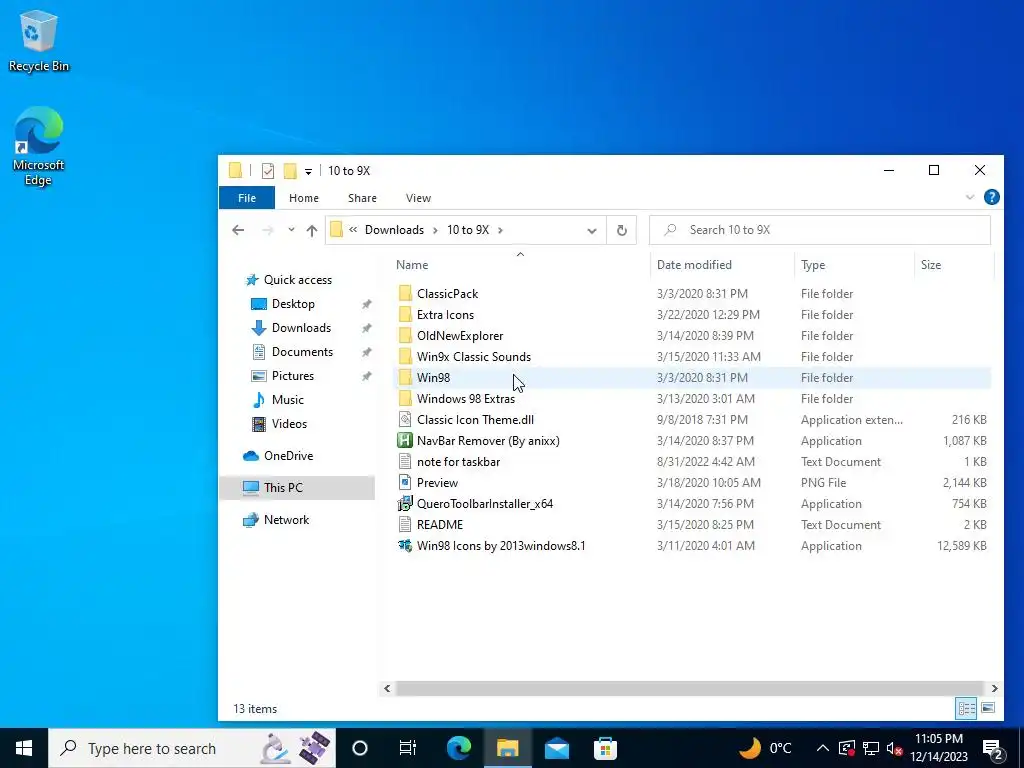The height and width of the screenshot is (768, 1024).
Task: Open the notification center icon
Action: coord(993,749)
